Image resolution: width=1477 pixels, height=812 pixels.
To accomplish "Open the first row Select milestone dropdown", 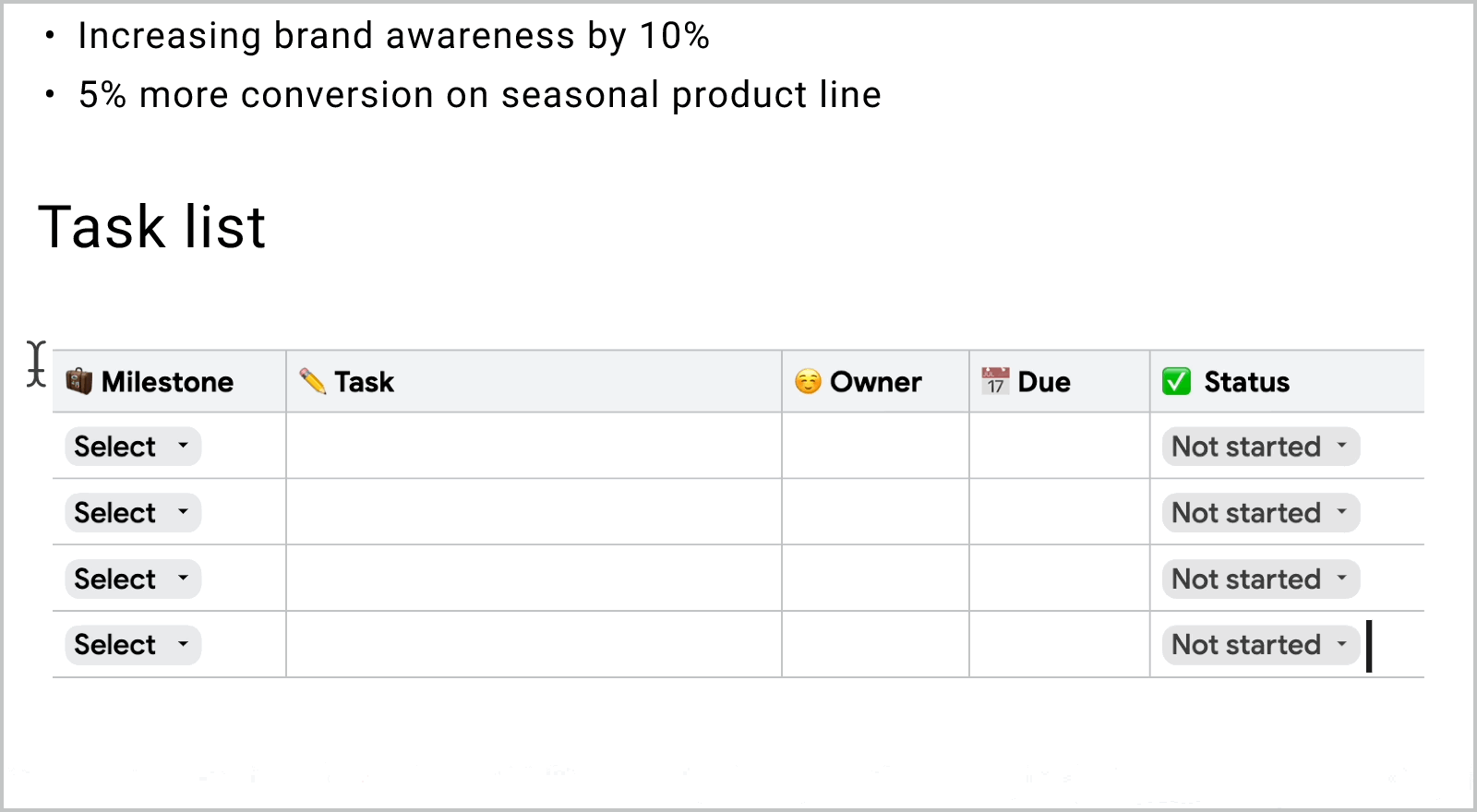I will coord(133,447).
